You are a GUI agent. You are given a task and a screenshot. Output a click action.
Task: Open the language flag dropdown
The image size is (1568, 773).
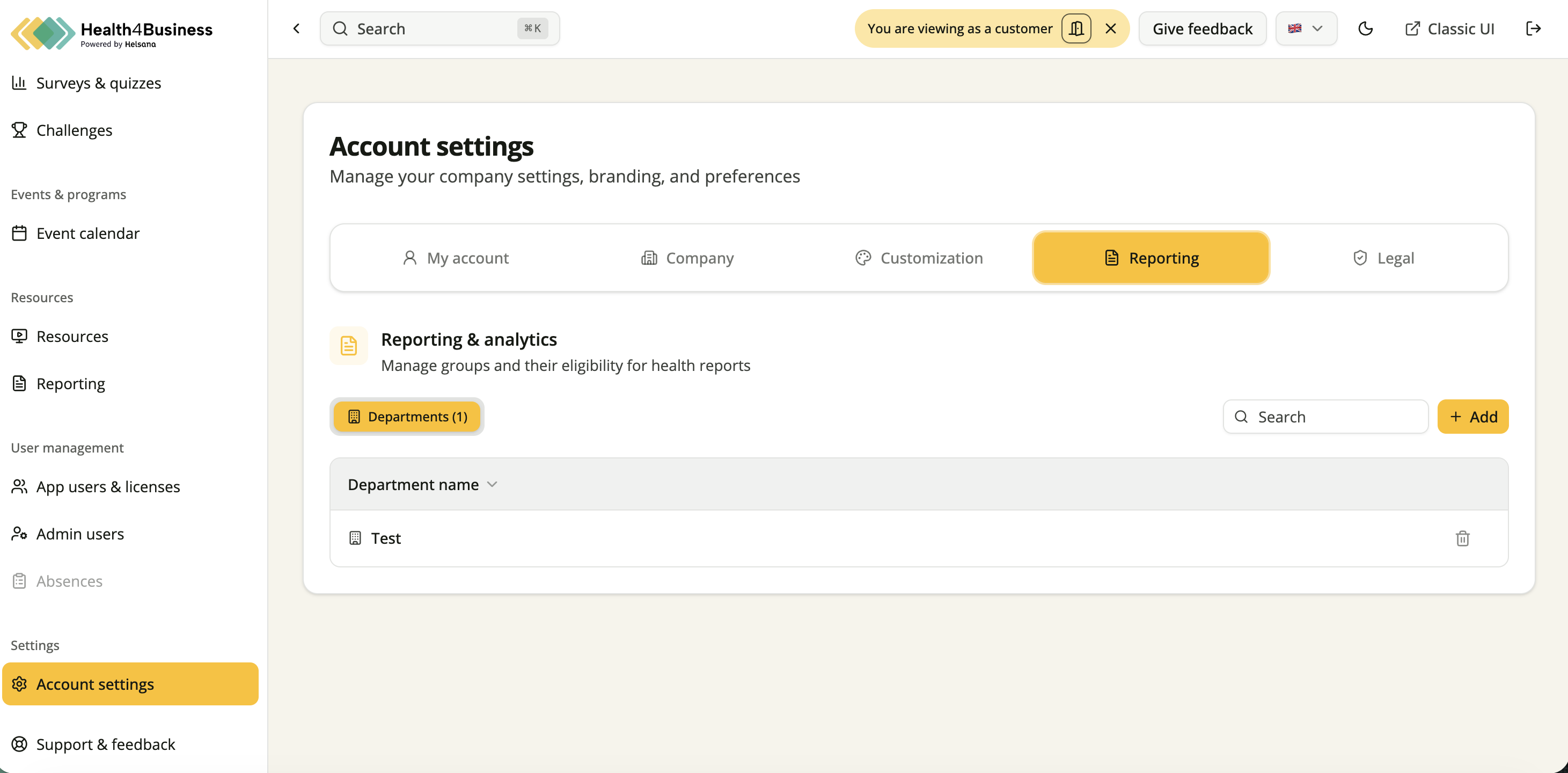click(x=1306, y=28)
